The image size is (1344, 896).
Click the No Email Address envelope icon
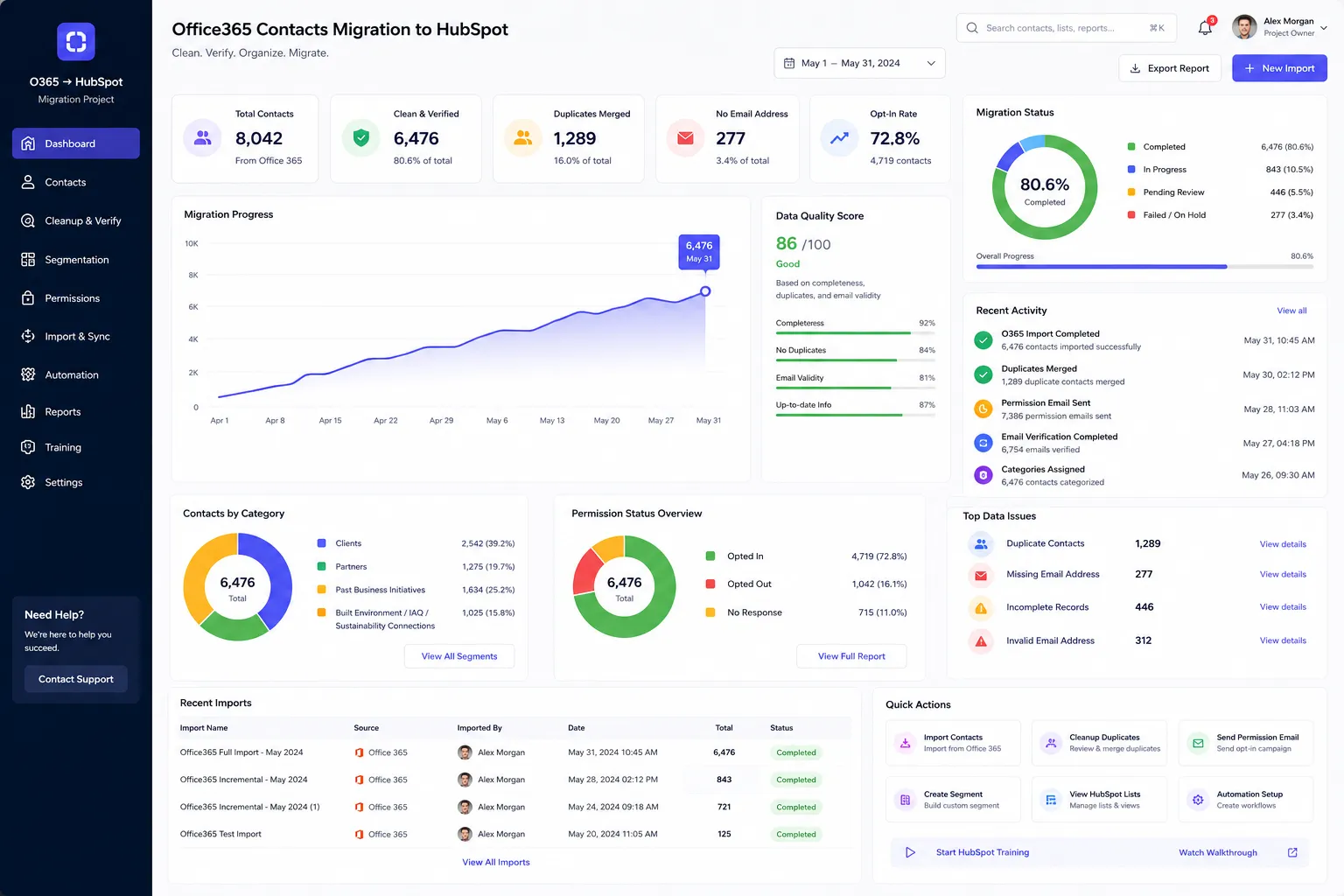[685, 137]
